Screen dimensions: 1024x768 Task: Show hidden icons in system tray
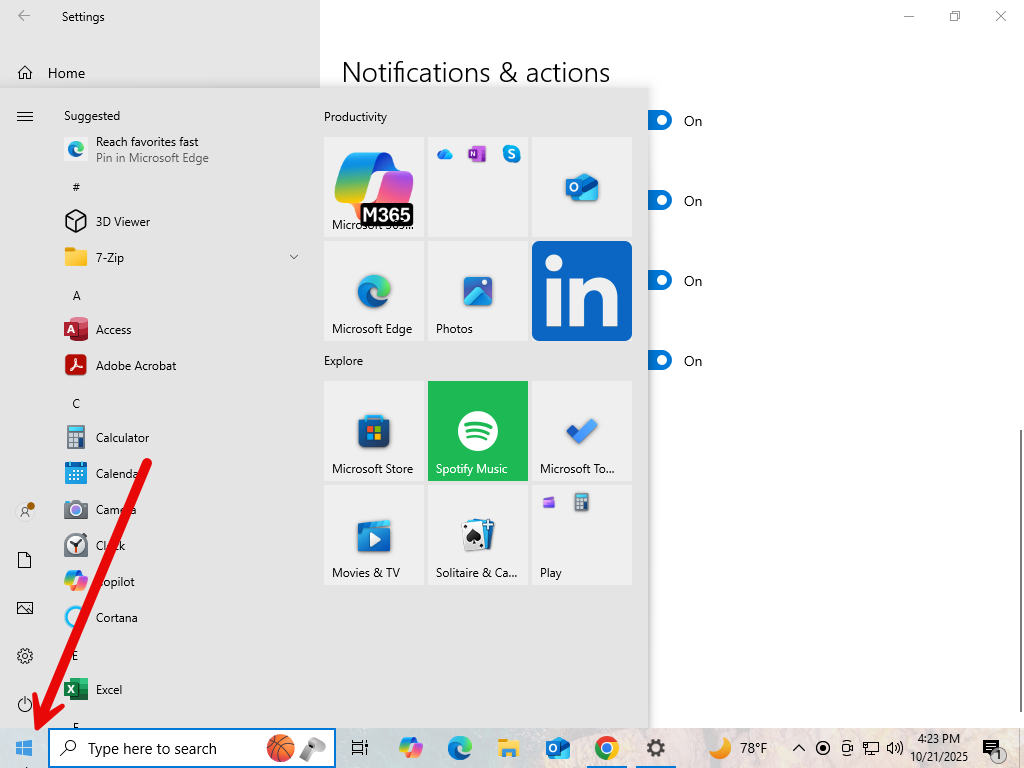798,748
